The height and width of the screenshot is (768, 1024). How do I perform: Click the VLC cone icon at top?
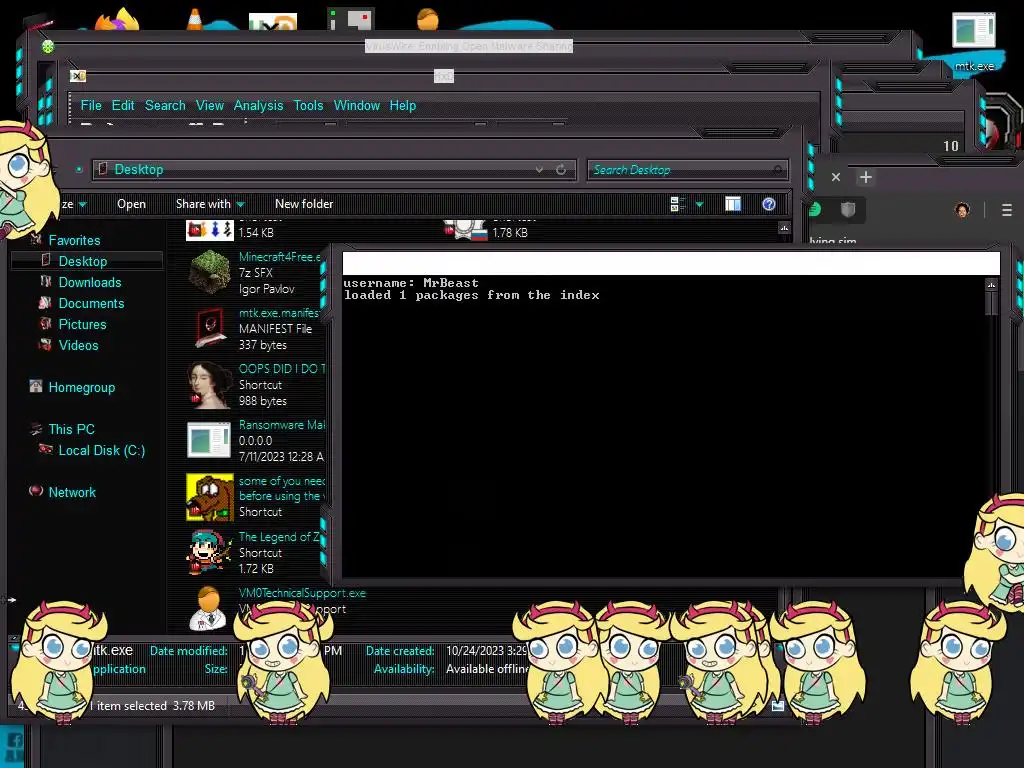pos(194,19)
